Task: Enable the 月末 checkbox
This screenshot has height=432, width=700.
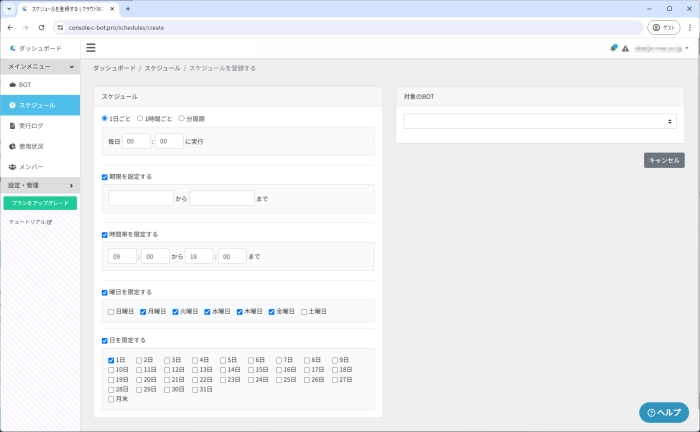Action: (111, 399)
